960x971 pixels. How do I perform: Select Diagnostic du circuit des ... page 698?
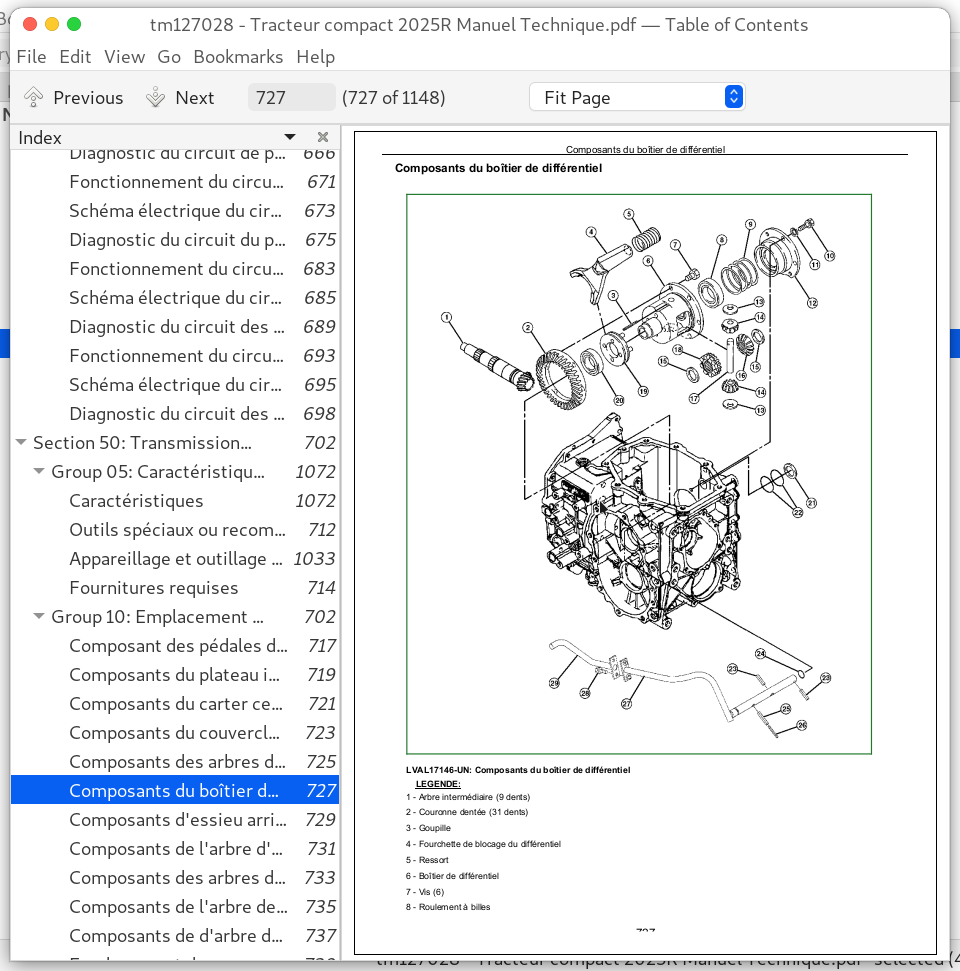(175, 413)
